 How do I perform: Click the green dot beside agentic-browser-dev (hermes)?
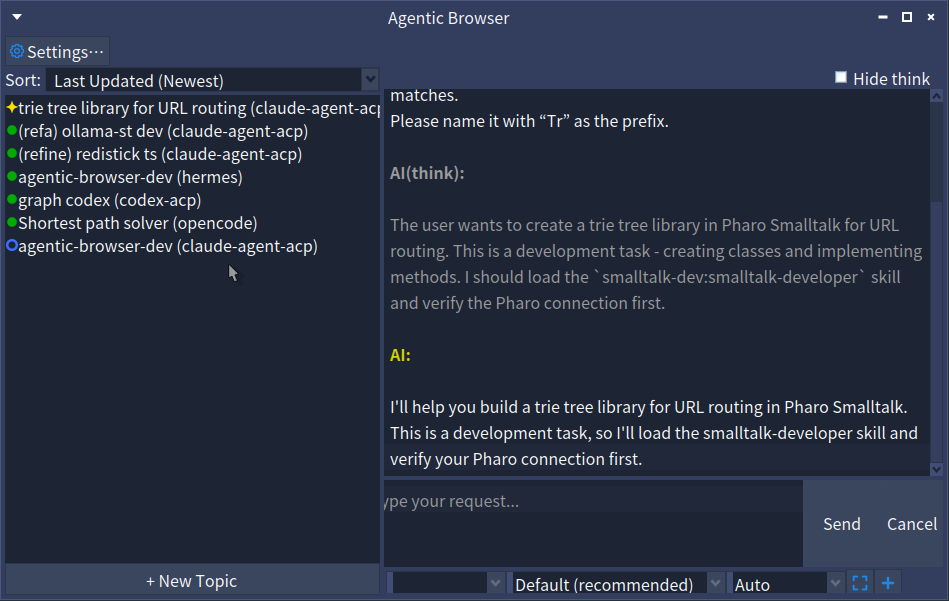[11, 177]
